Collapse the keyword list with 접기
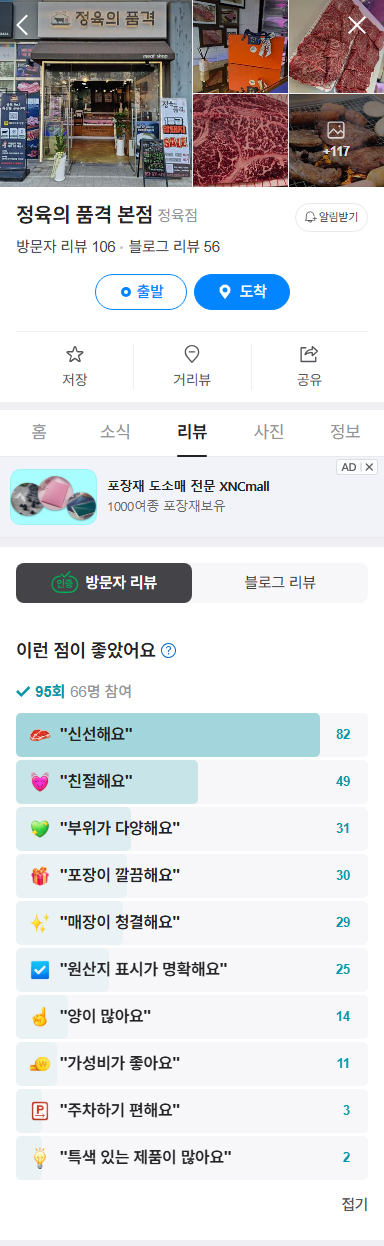This screenshot has width=384, height=1246. pyautogui.click(x=354, y=1203)
